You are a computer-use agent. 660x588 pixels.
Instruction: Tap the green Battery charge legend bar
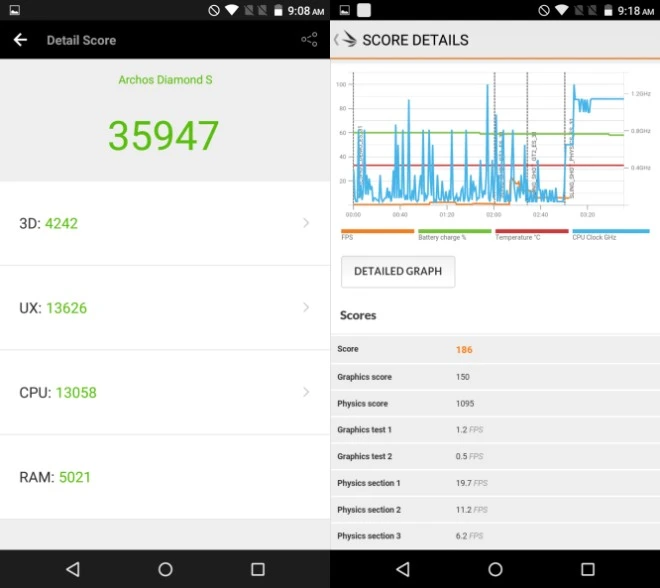click(454, 232)
